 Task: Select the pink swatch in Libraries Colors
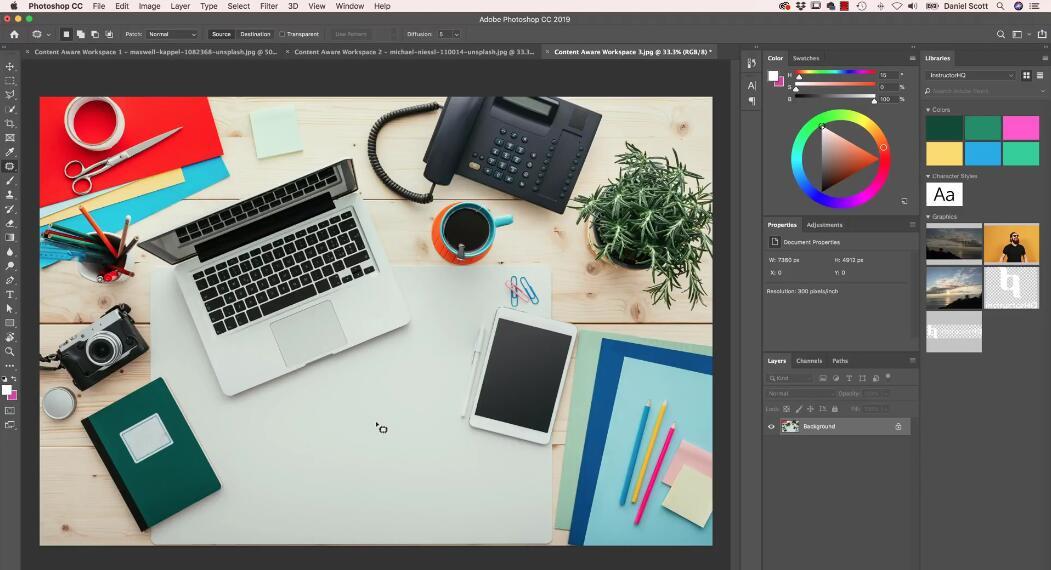coord(1021,128)
